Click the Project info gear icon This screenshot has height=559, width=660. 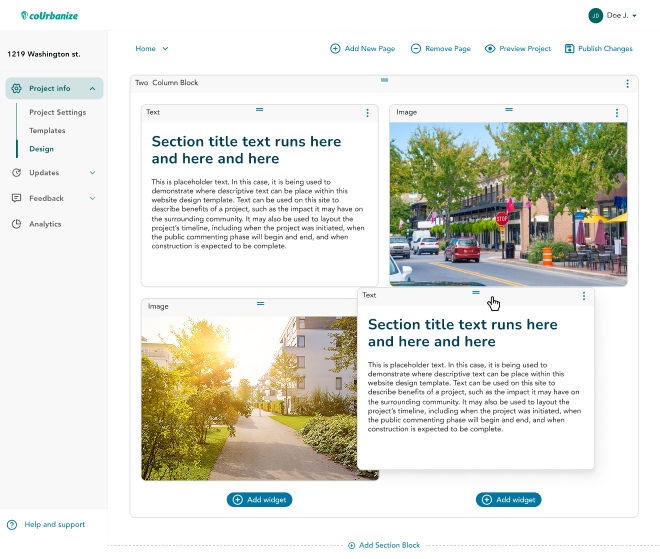(16, 88)
